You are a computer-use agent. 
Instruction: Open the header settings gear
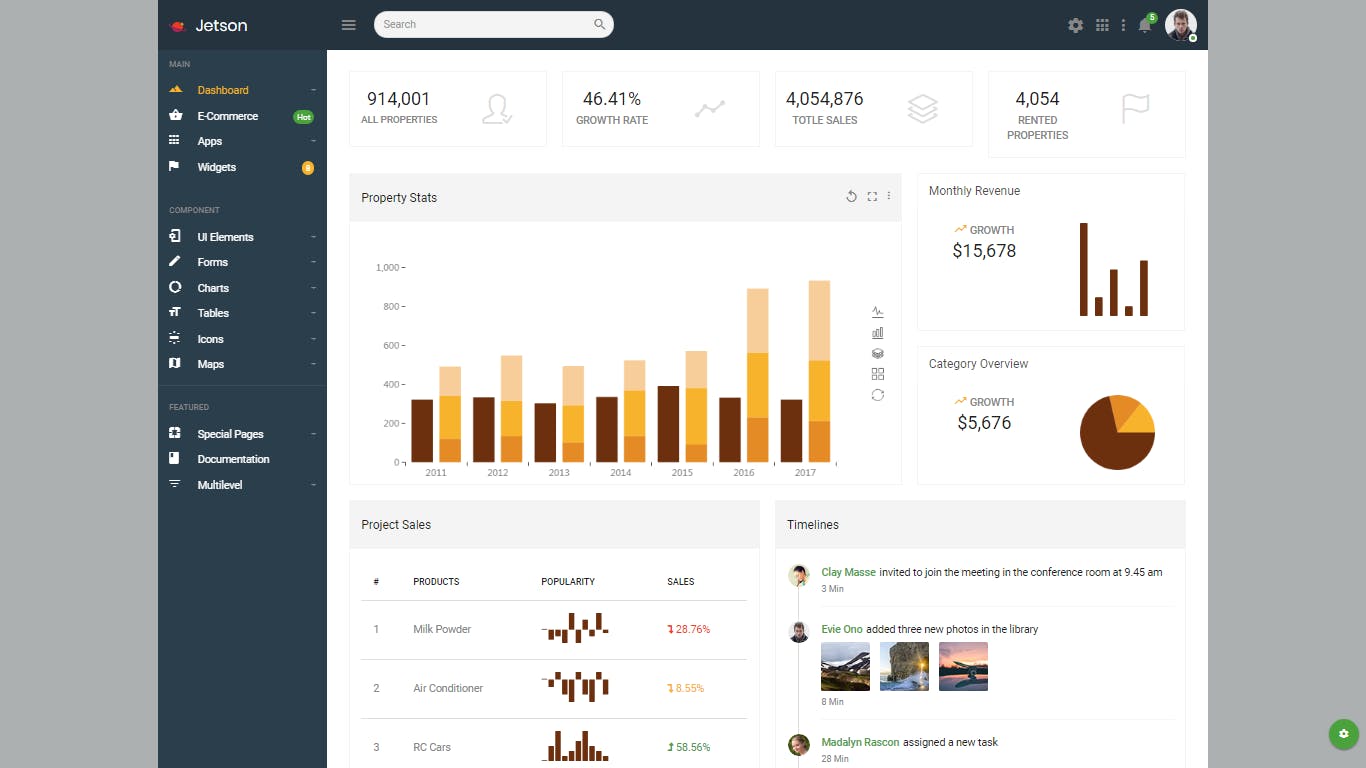pos(1075,25)
